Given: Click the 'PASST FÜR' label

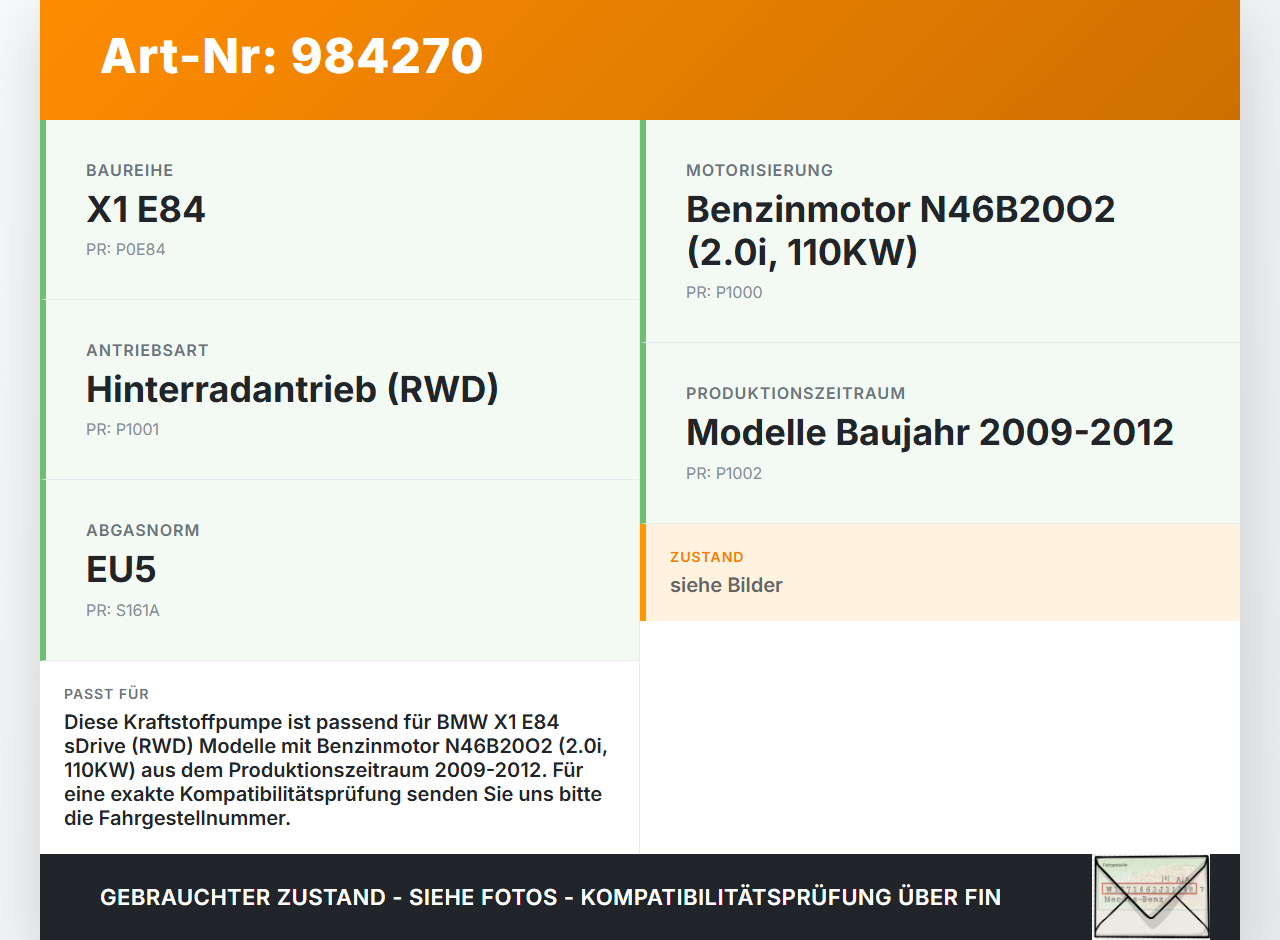Looking at the screenshot, I should pyautogui.click(x=107, y=694).
